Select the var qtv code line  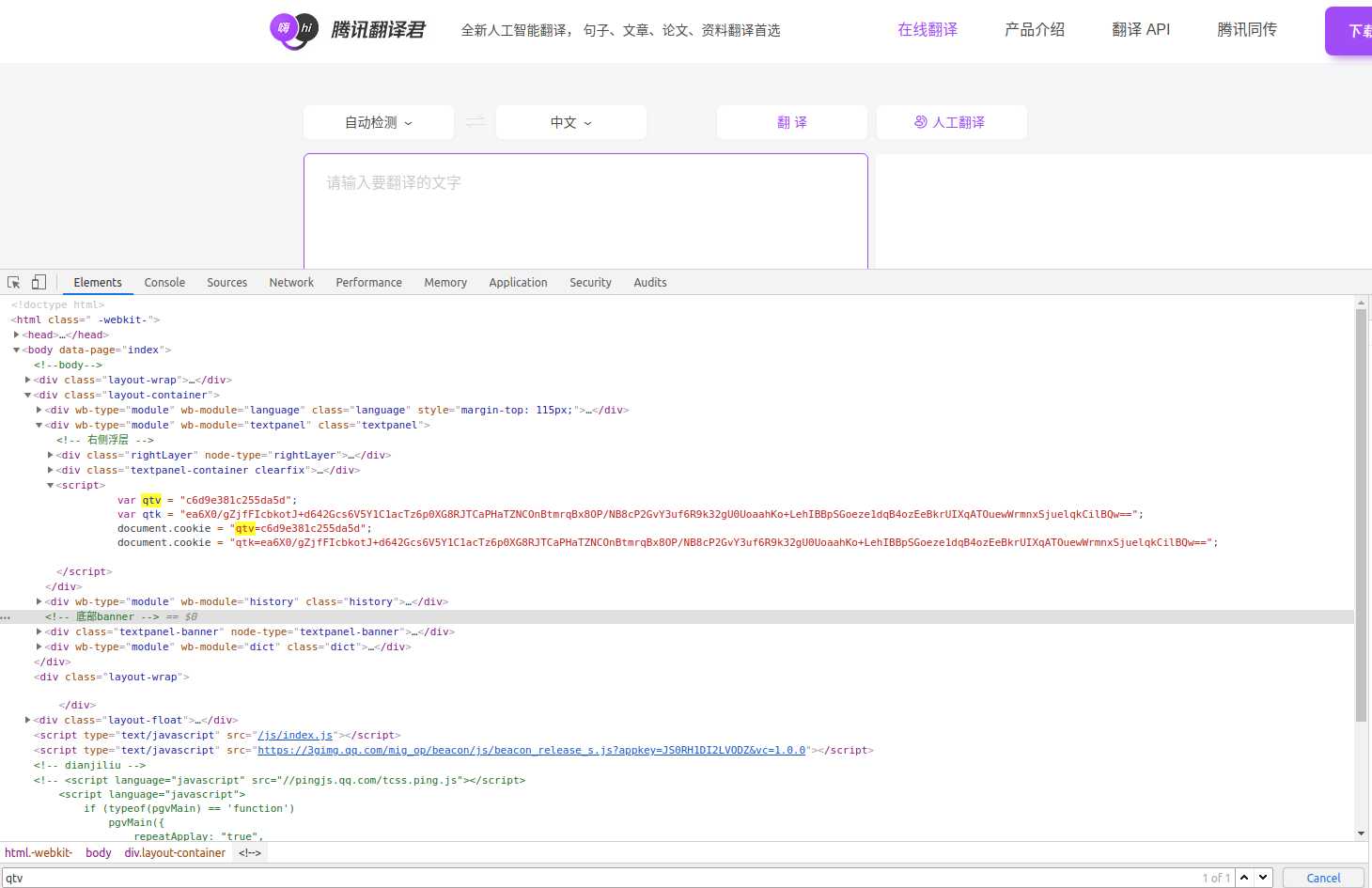(x=207, y=500)
